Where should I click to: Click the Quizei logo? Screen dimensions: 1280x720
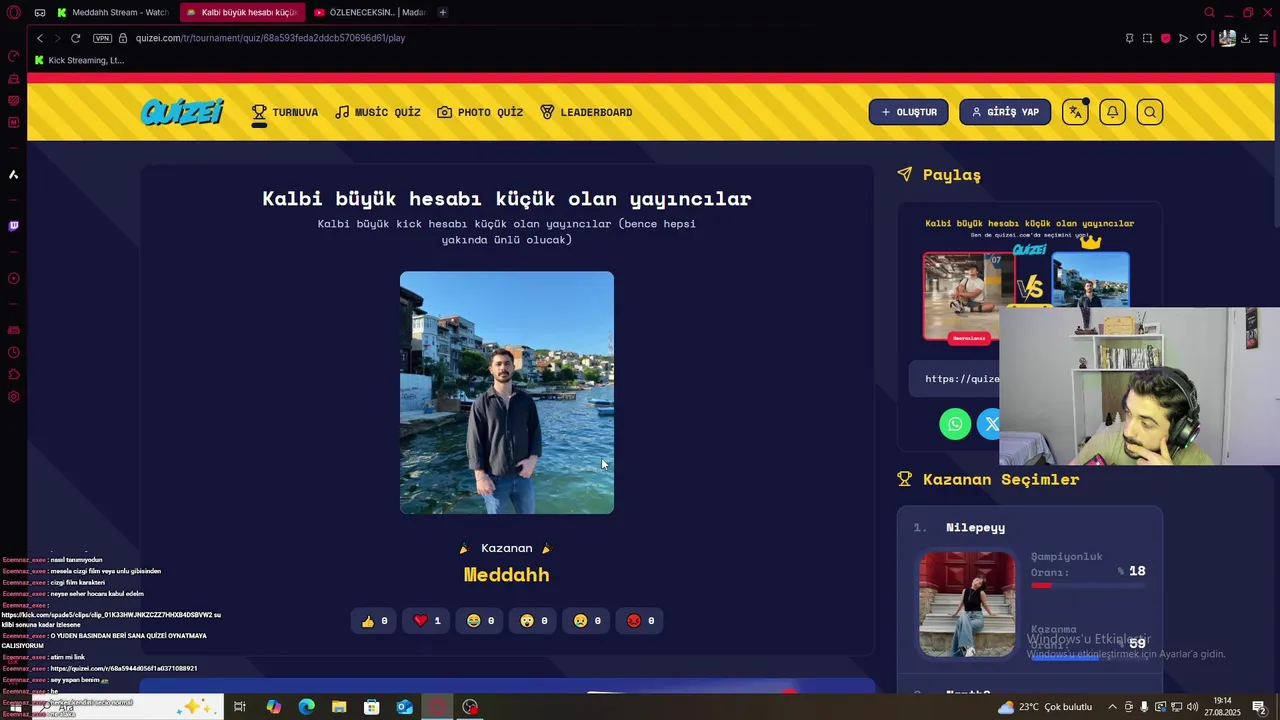[182, 112]
